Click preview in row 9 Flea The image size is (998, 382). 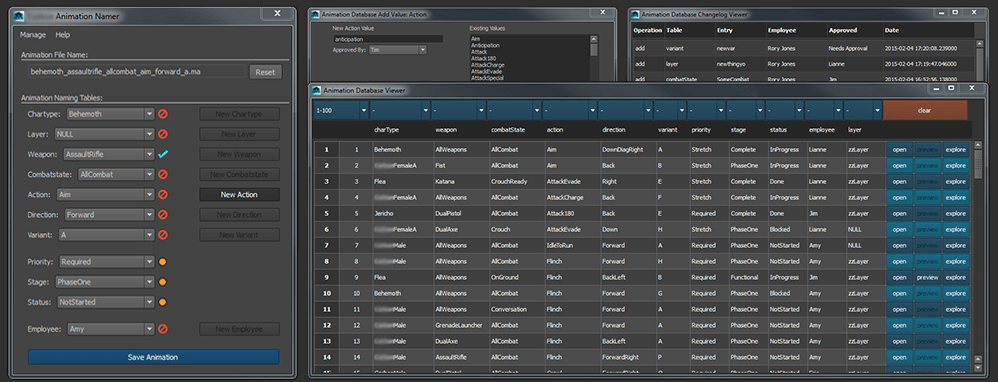click(927, 278)
